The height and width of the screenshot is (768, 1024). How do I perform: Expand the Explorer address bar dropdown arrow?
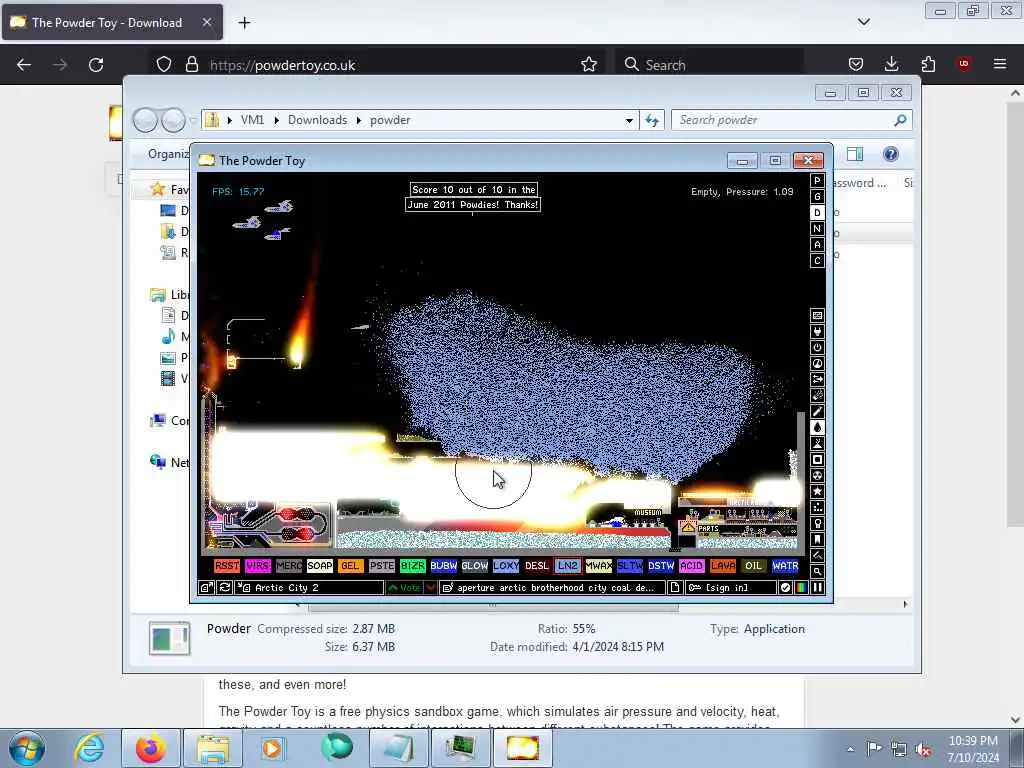coord(629,120)
